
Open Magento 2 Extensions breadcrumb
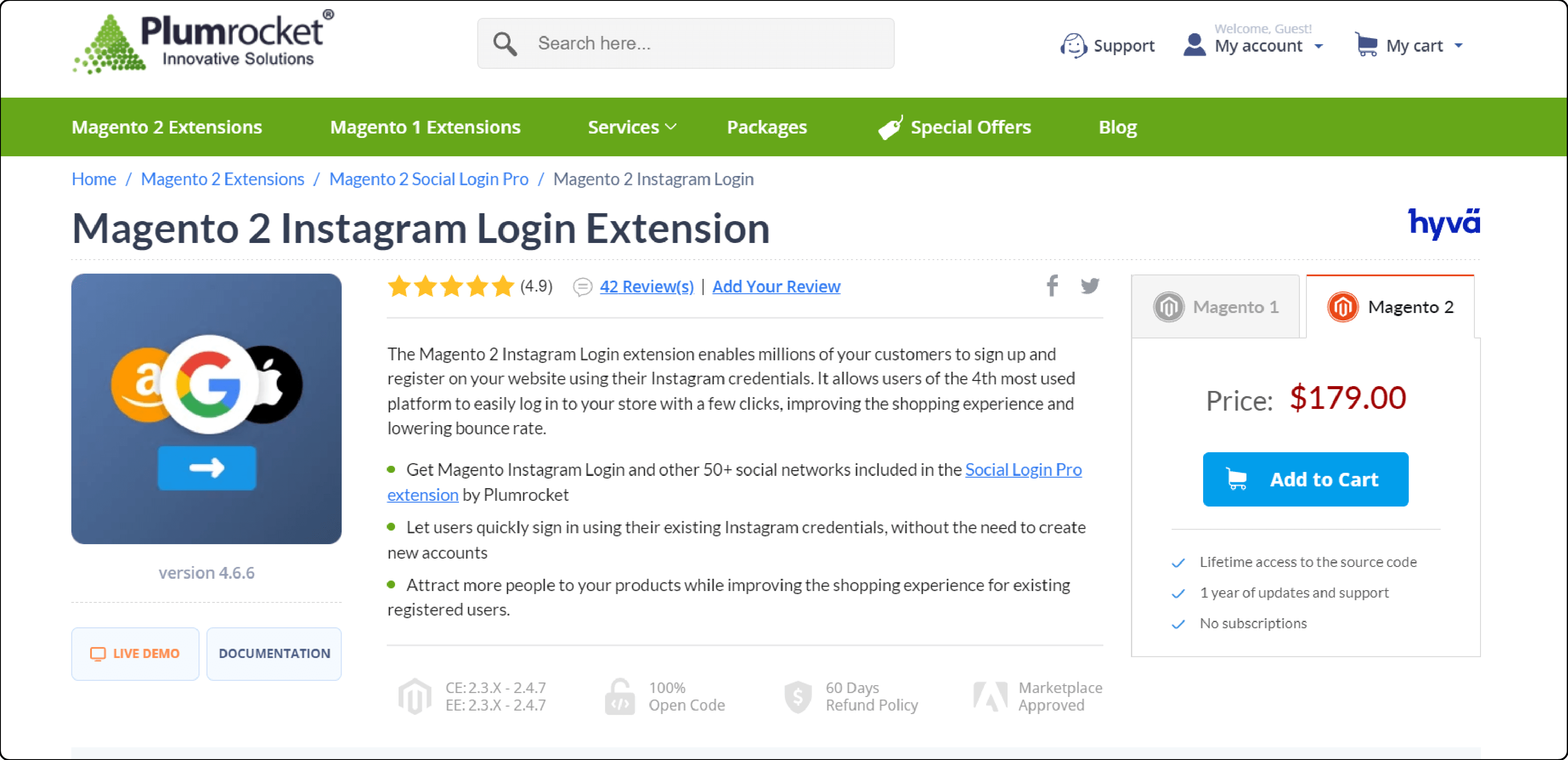pos(222,179)
